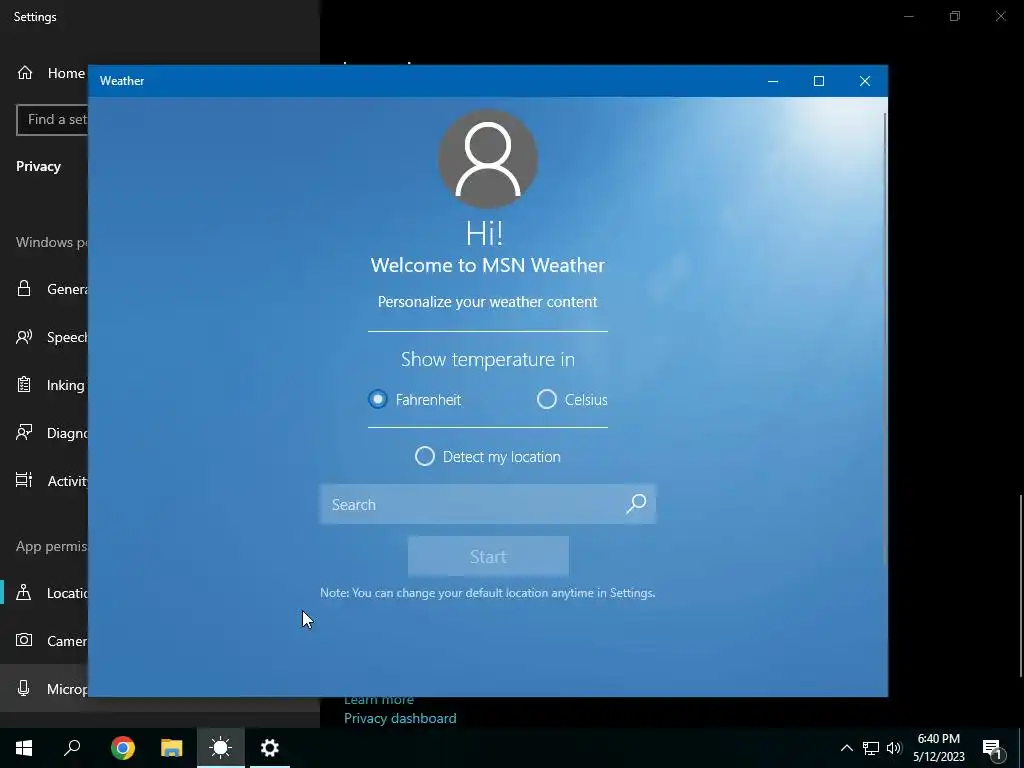
Task: Click the Start button in Weather
Action: [x=488, y=556]
